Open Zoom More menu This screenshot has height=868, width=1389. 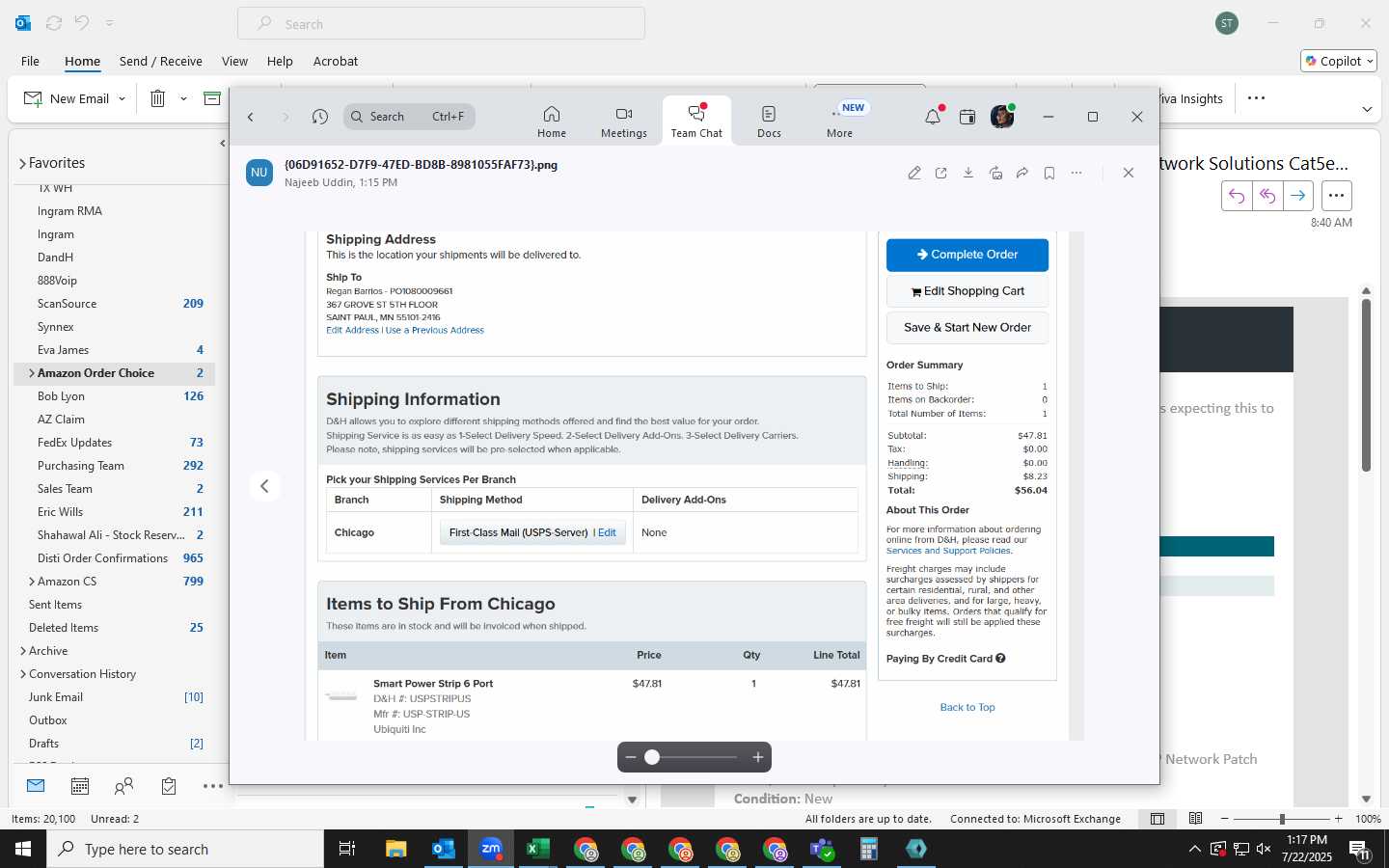pyautogui.click(x=839, y=122)
